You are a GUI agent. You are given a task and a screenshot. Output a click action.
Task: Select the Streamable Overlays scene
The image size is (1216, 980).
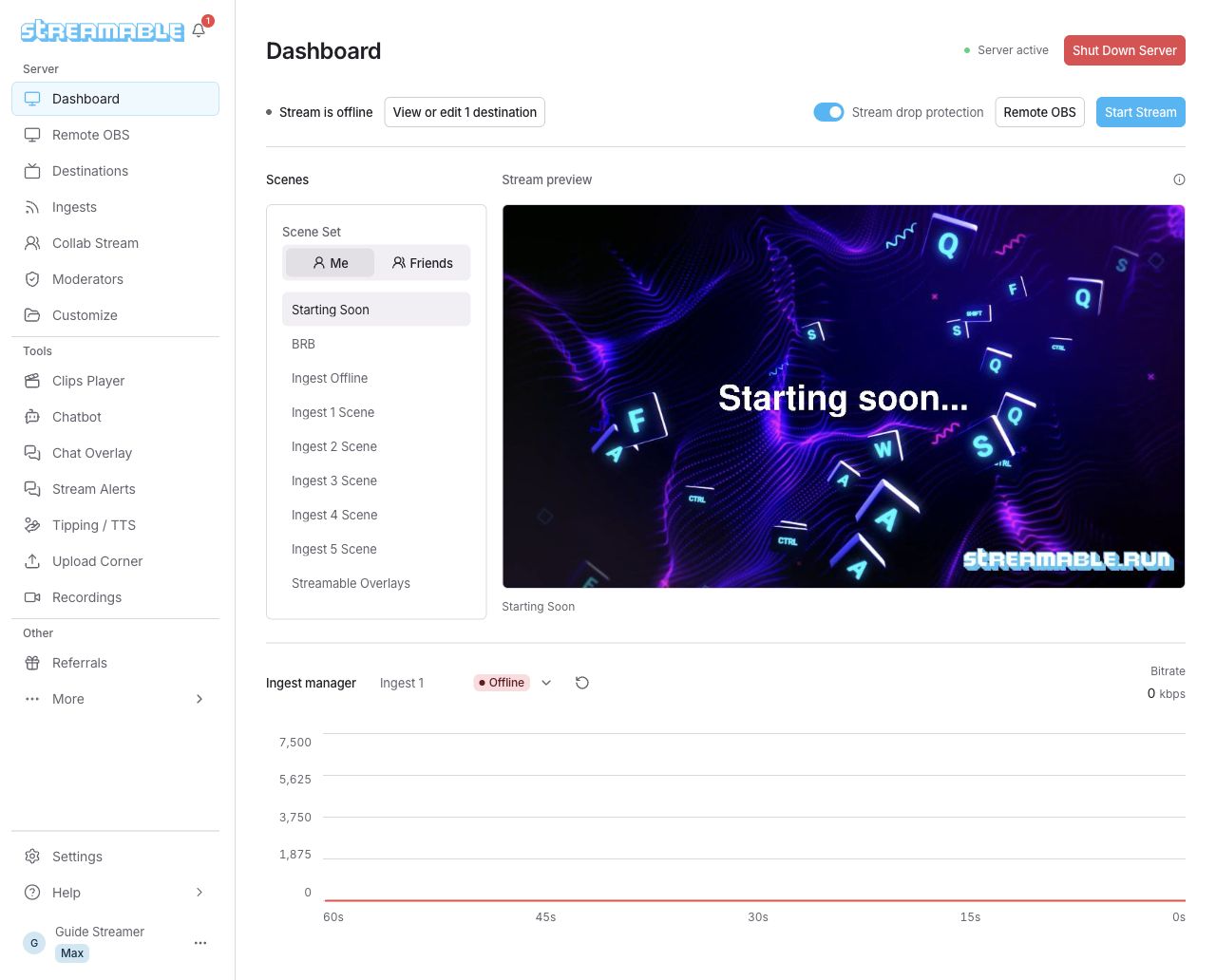(376, 583)
